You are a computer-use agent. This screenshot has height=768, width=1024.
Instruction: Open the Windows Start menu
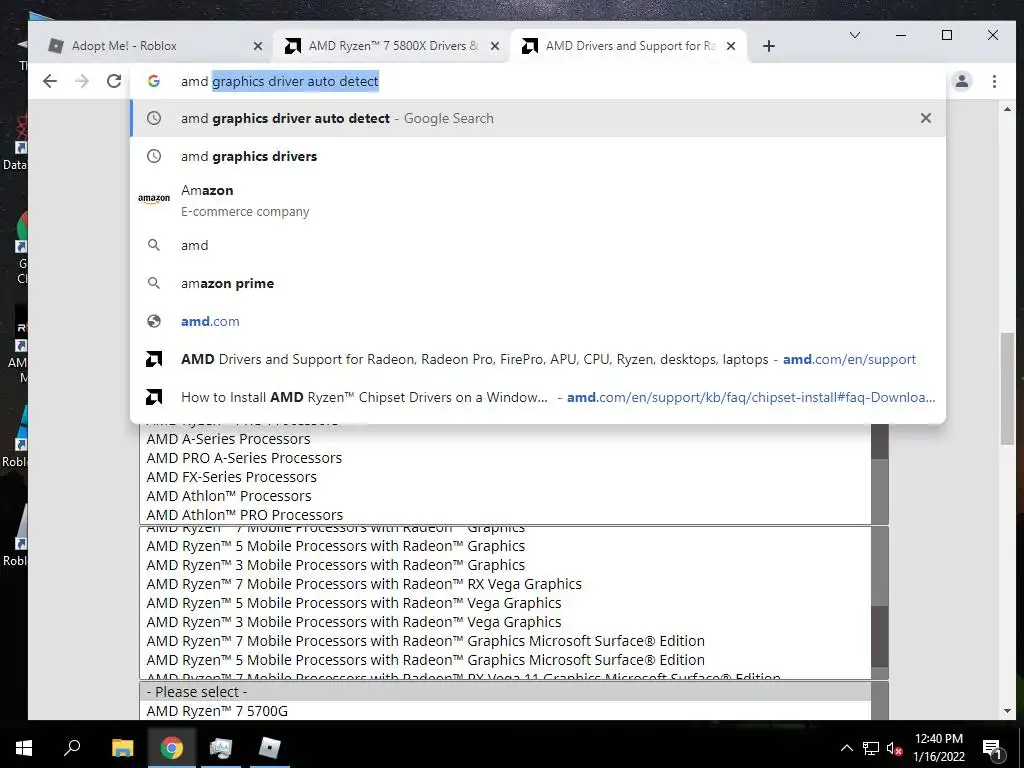[x=24, y=748]
